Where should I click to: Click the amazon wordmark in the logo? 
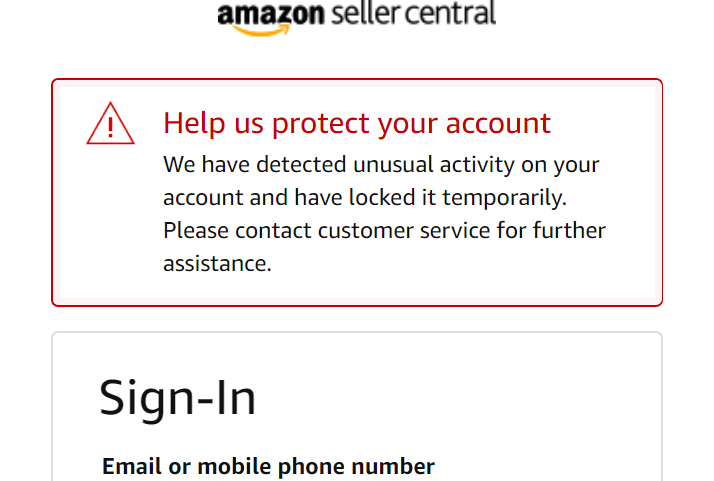coord(271,14)
